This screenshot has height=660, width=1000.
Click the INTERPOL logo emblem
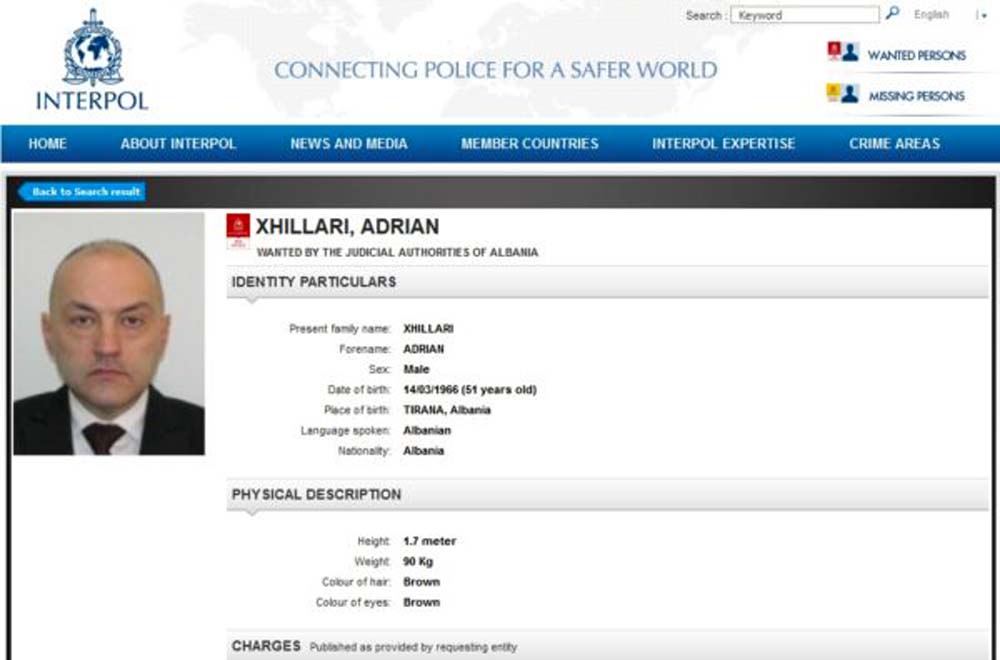click(x=92, y=48)
